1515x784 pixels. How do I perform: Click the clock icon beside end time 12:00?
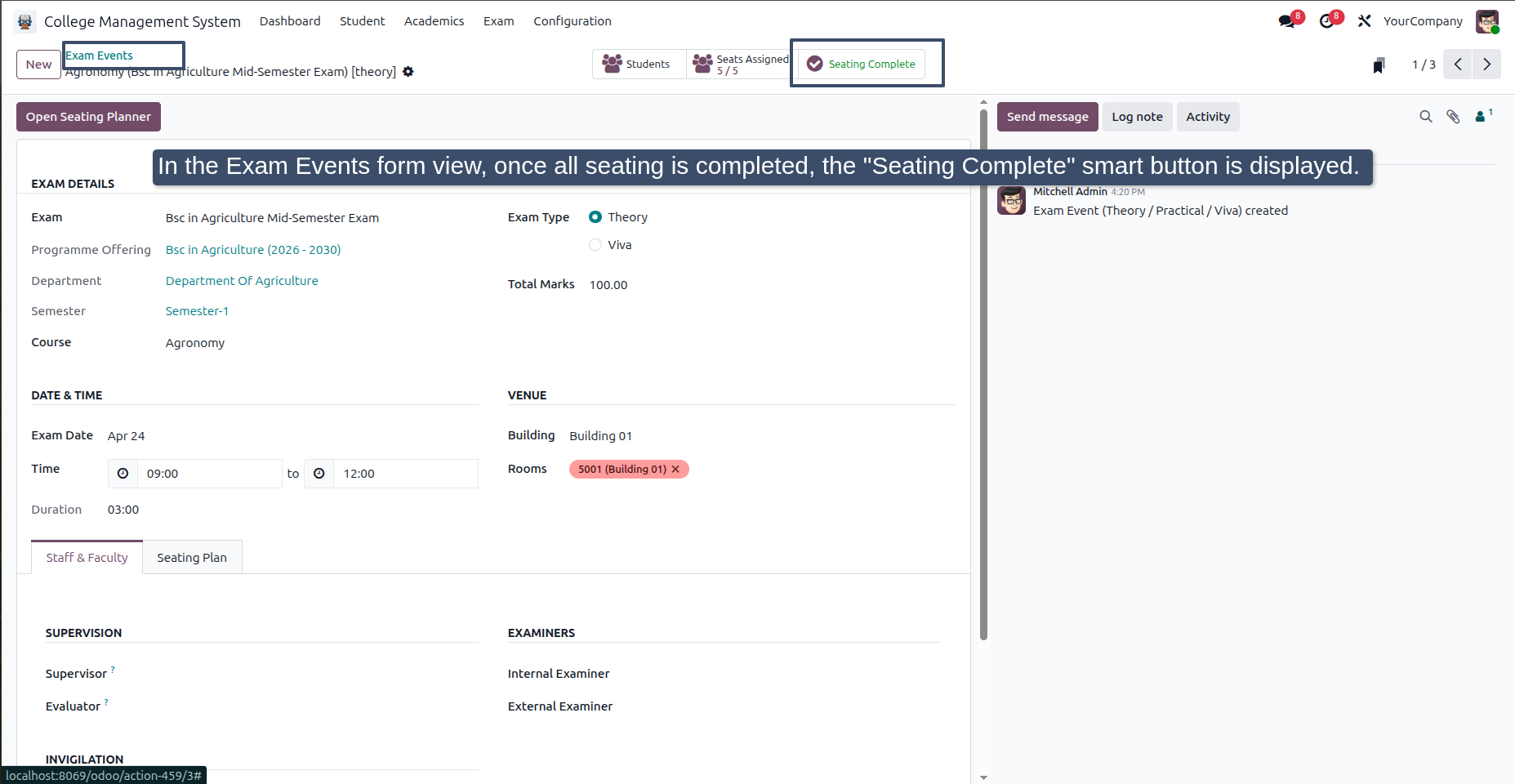pos(319,474)
